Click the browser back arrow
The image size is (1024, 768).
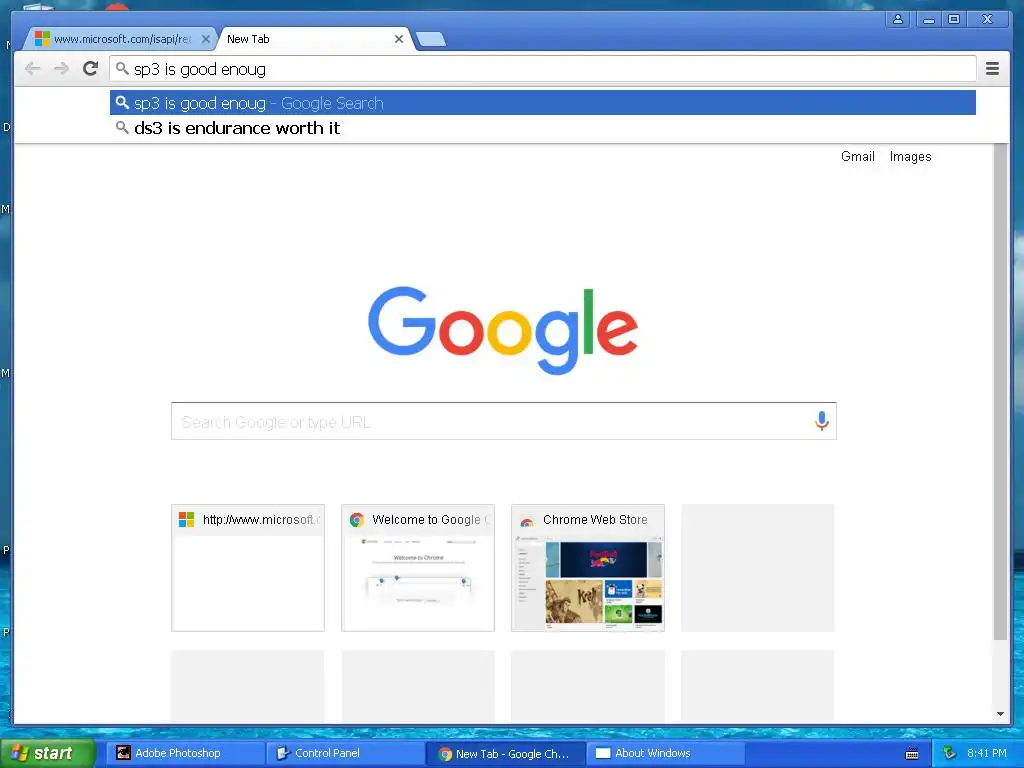pyautogui.click(x=32, y=69)
